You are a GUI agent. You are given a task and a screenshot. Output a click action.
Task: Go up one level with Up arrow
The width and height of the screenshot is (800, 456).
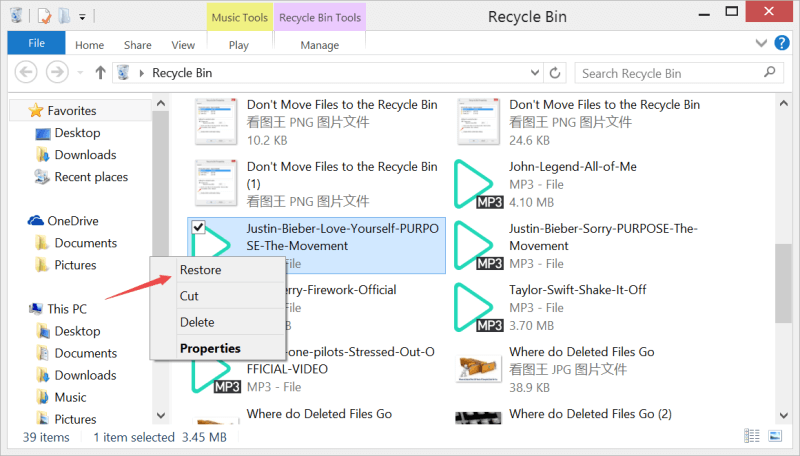101,73
